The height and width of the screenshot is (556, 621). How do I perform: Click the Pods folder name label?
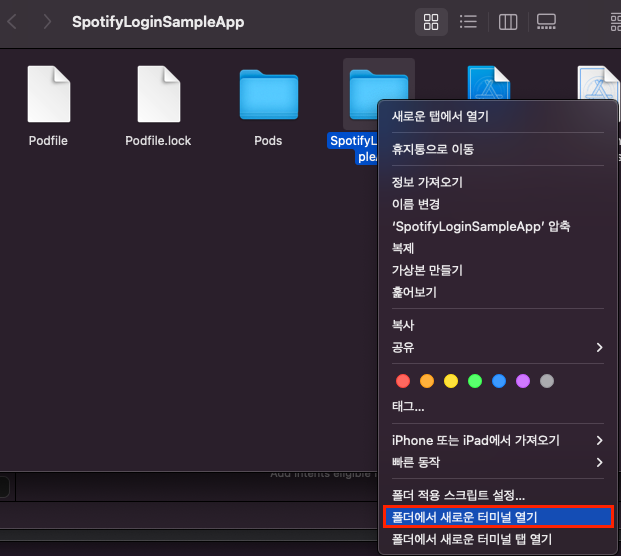(x=268, y=141)
